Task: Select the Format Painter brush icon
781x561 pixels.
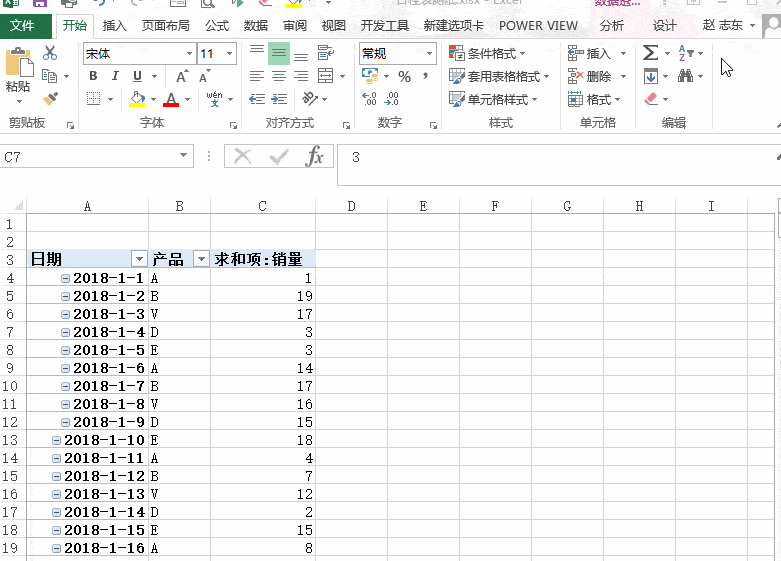Action: tap(50, 99)
